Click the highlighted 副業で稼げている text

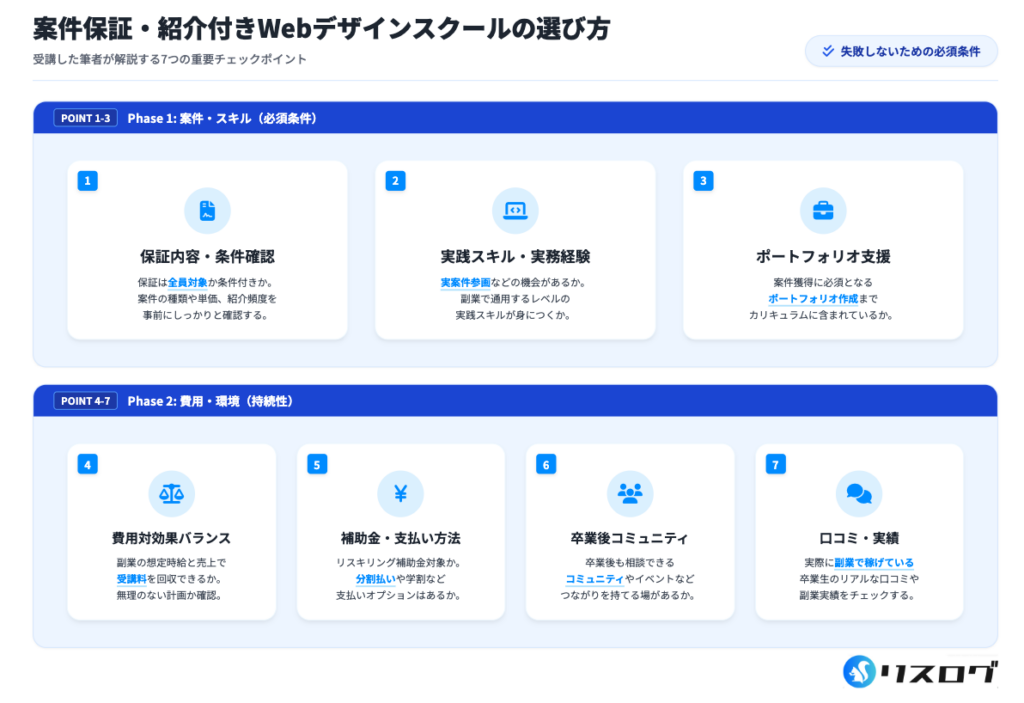[x=874, y=563]
